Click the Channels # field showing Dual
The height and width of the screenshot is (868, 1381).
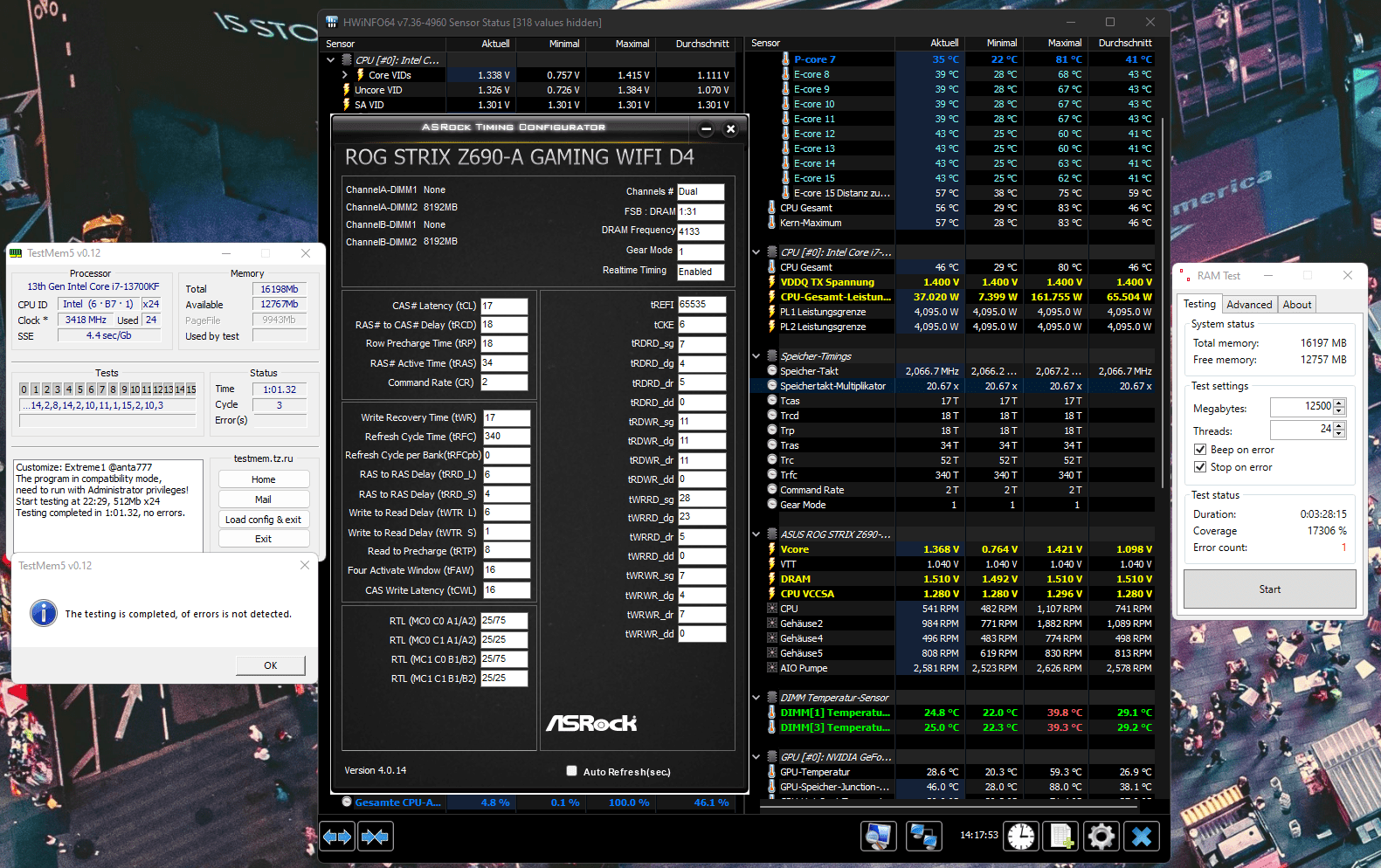[x=701, y=191]
